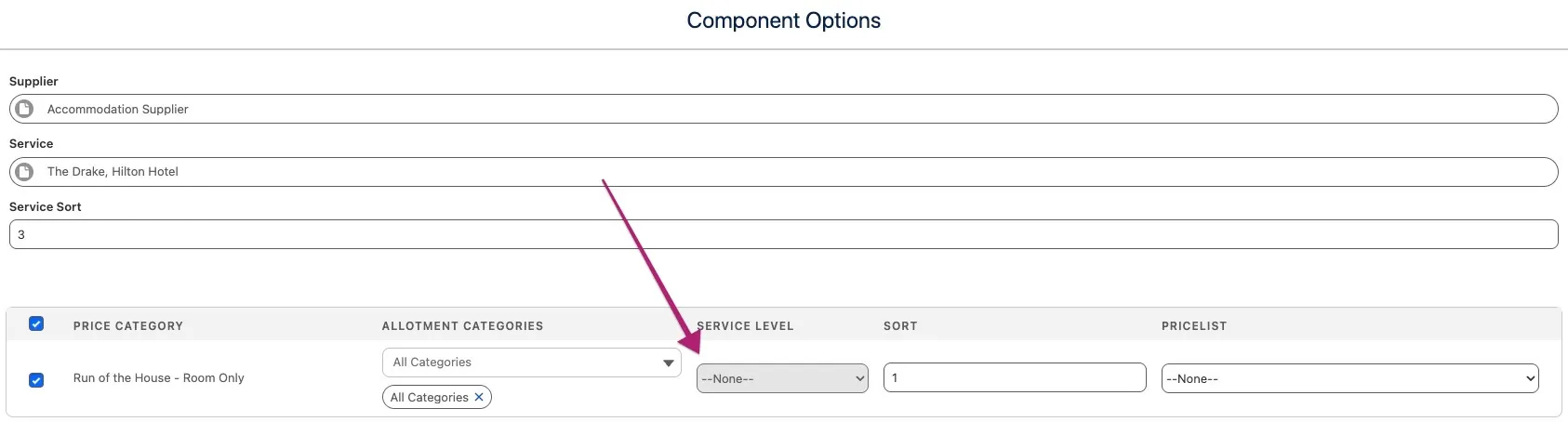The height and width of the screenshot is (422, 1568).
Task: Click the Pricelist column header
Action: pos(1194,326)
